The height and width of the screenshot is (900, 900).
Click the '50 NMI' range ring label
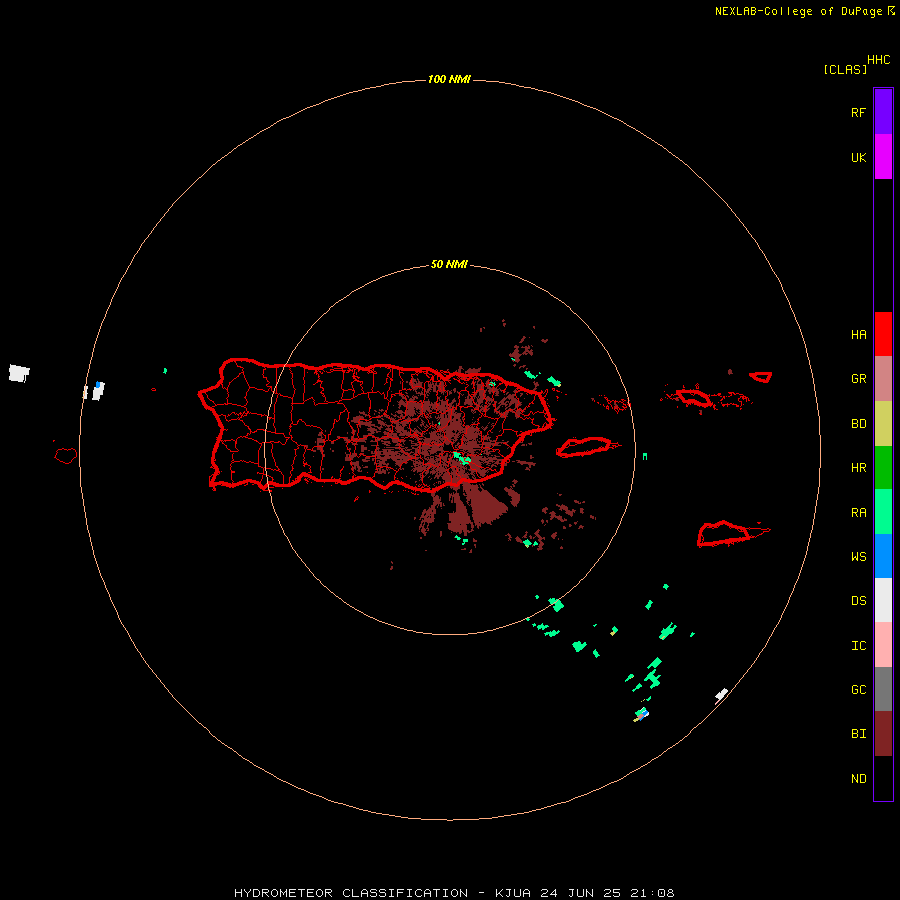point(449,264)
